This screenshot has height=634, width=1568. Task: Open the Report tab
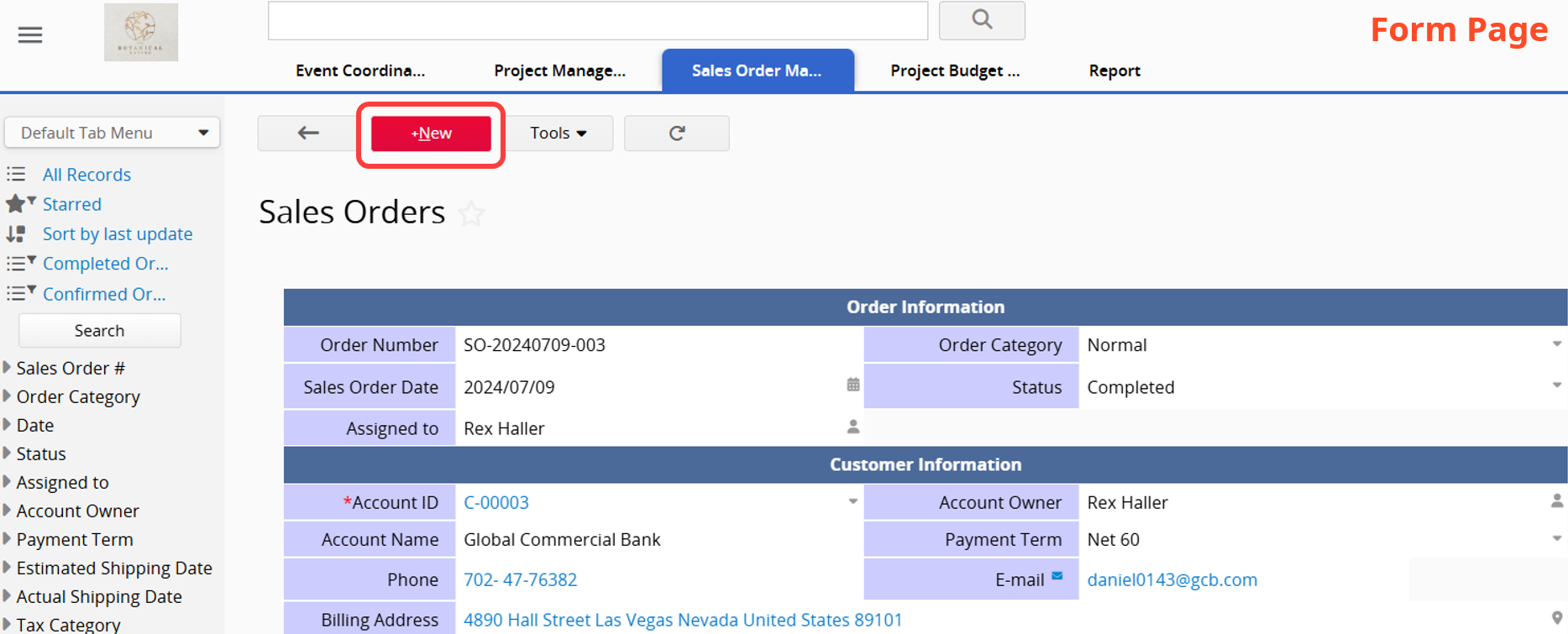click(x=1114, y=71)
